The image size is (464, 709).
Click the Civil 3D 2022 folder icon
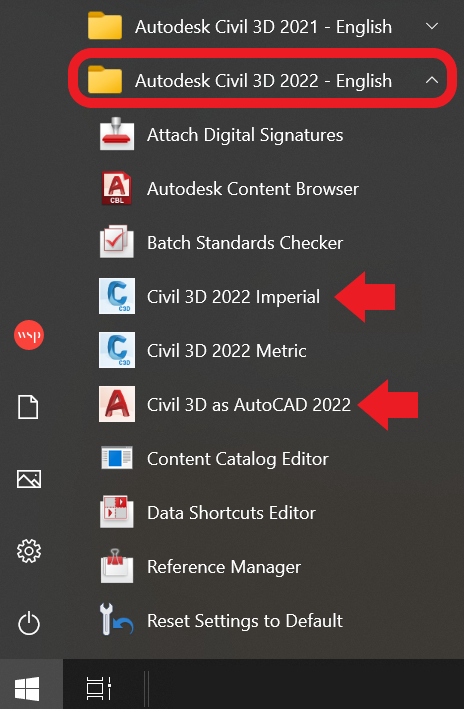(x=105, y=80)
